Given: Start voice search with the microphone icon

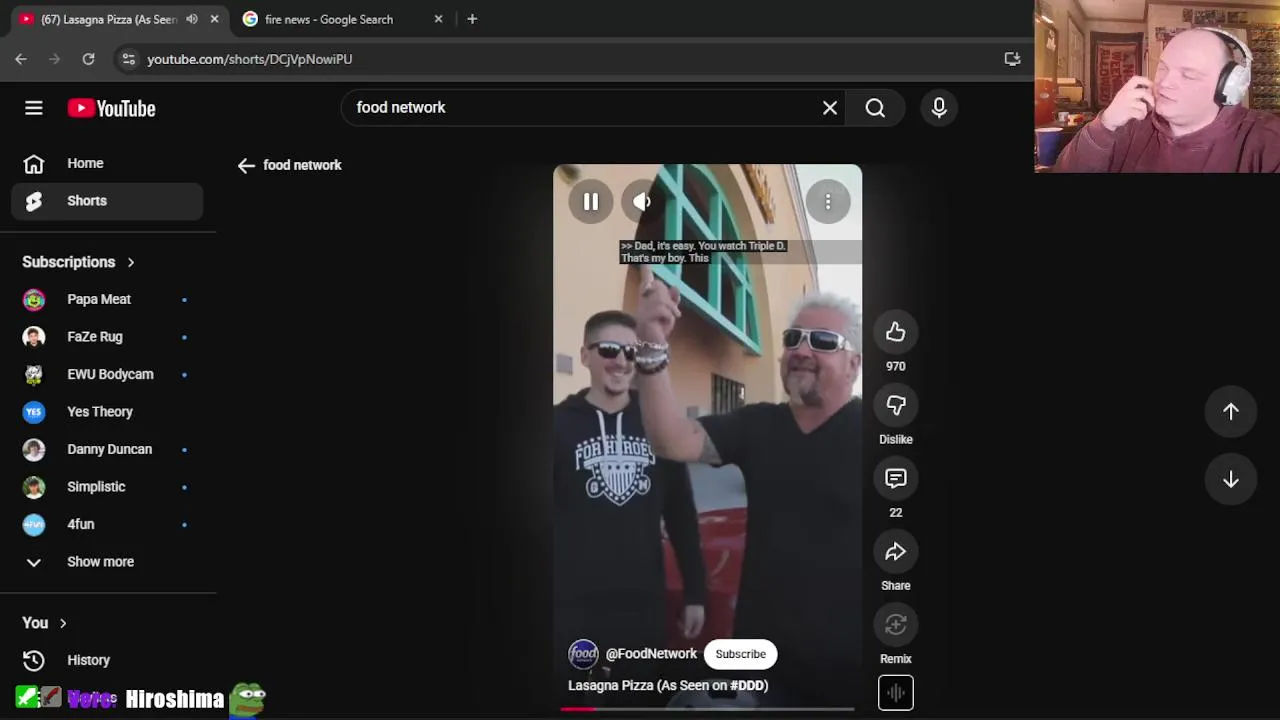Looking at the screenshot, I should pyautogui.click(x=939, y=108).
